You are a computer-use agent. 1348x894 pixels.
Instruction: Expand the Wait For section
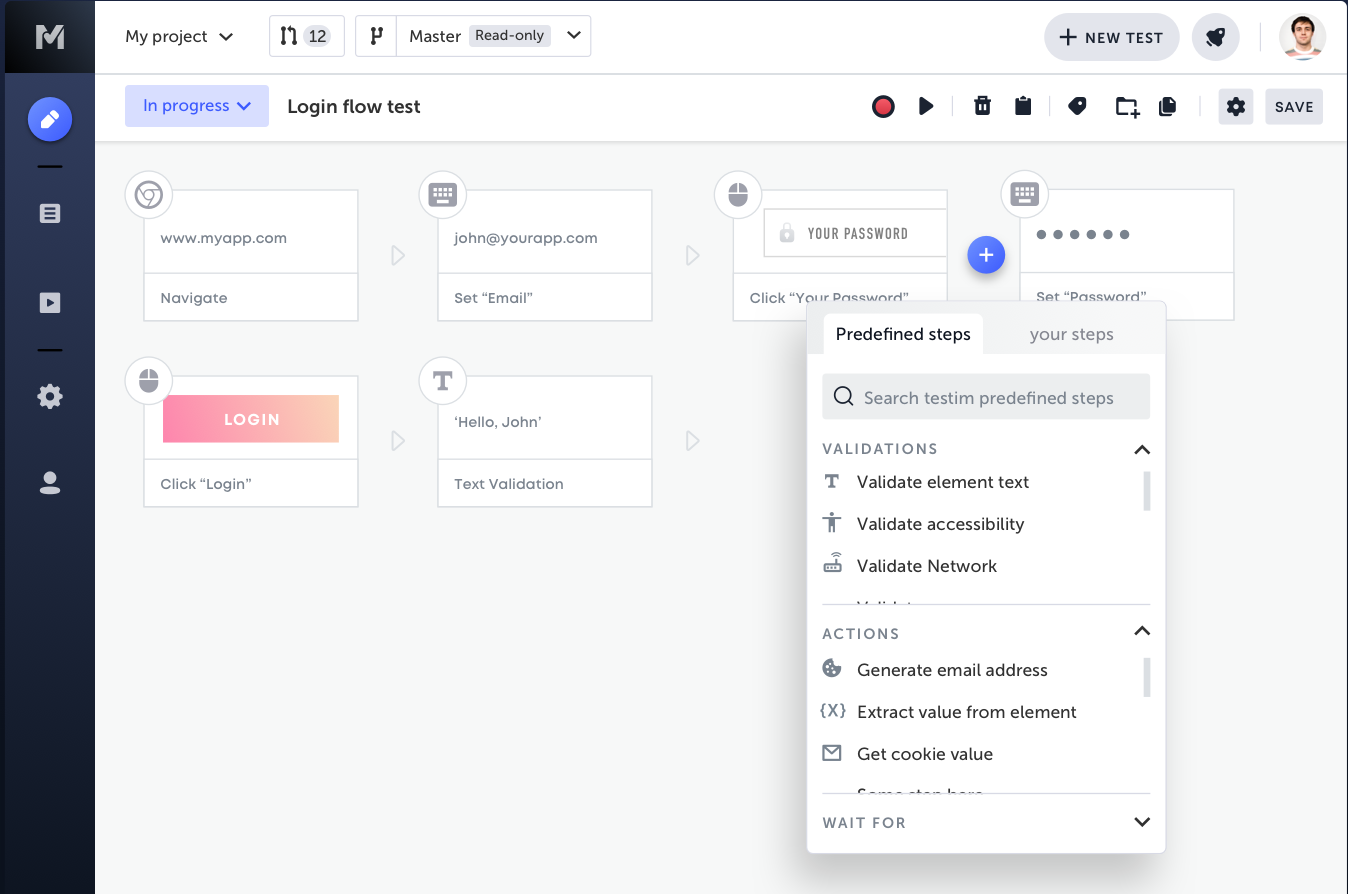(1142, 822)
